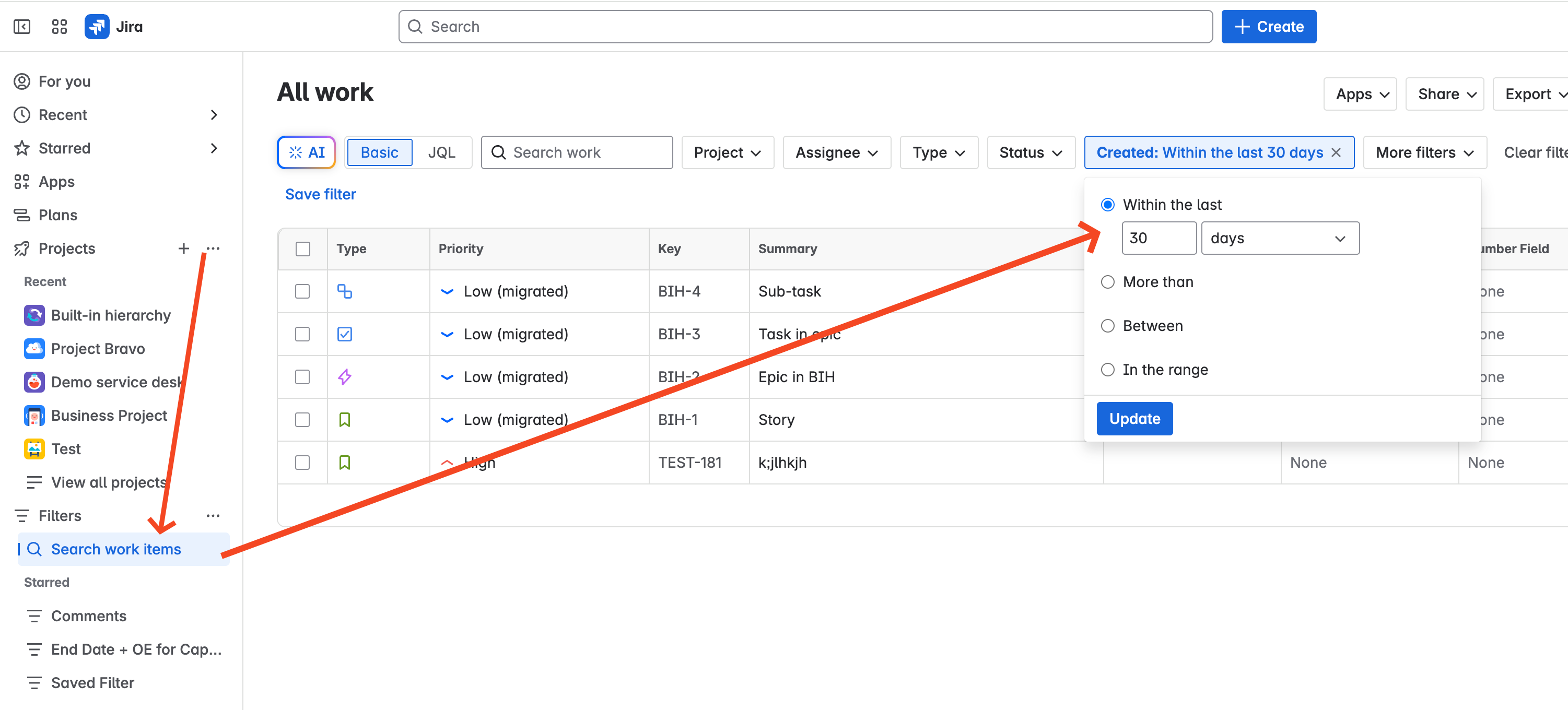Image resolution: width=1568 pixels, height=710 pixels.
Task: Switch to the JQL search mode
Action: 441,152
